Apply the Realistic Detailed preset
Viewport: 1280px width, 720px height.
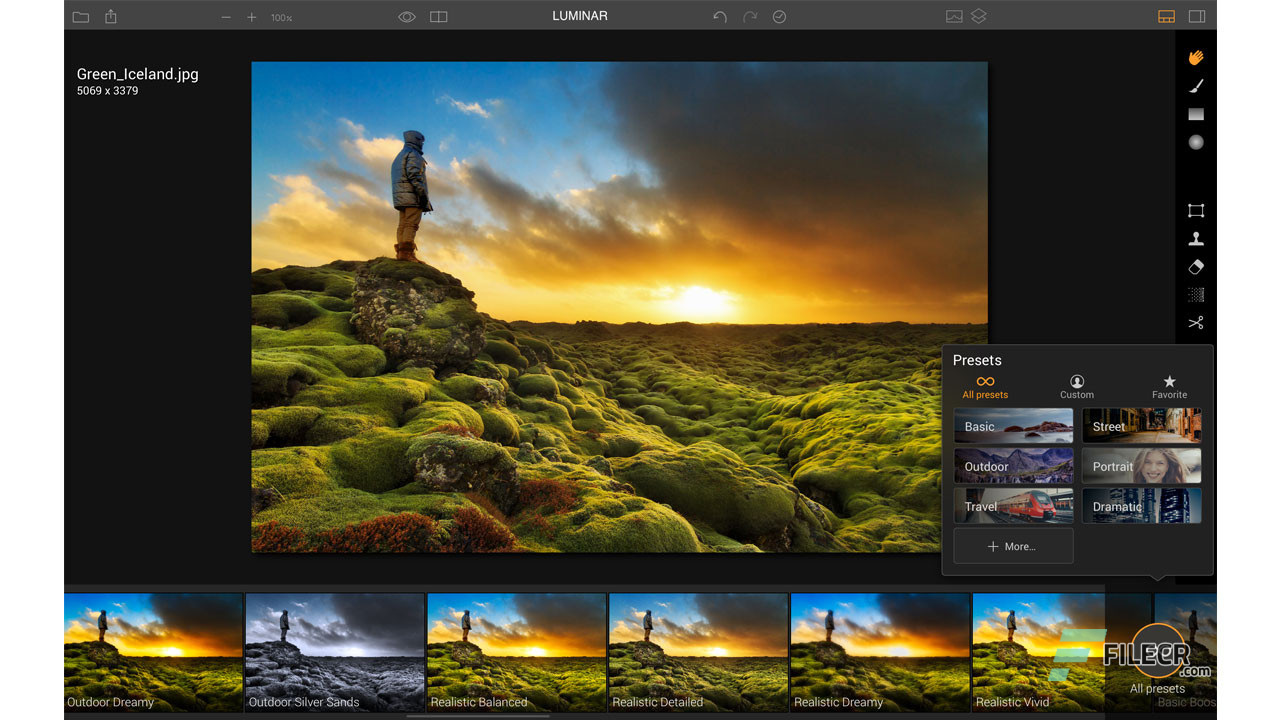coord(698,652)
